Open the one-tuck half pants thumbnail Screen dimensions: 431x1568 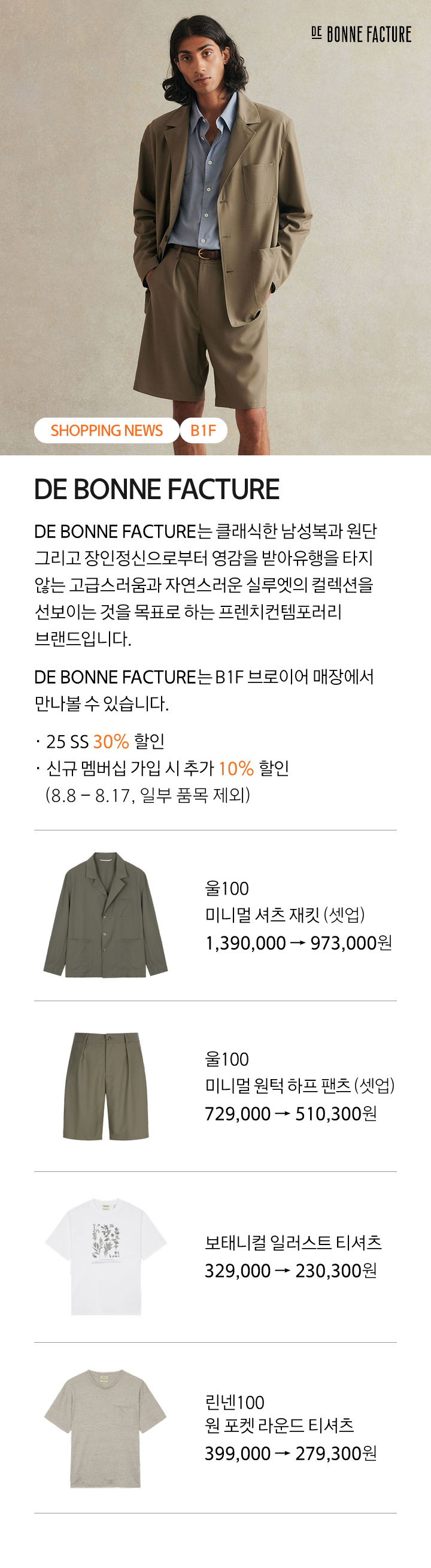pos(106,1085)
